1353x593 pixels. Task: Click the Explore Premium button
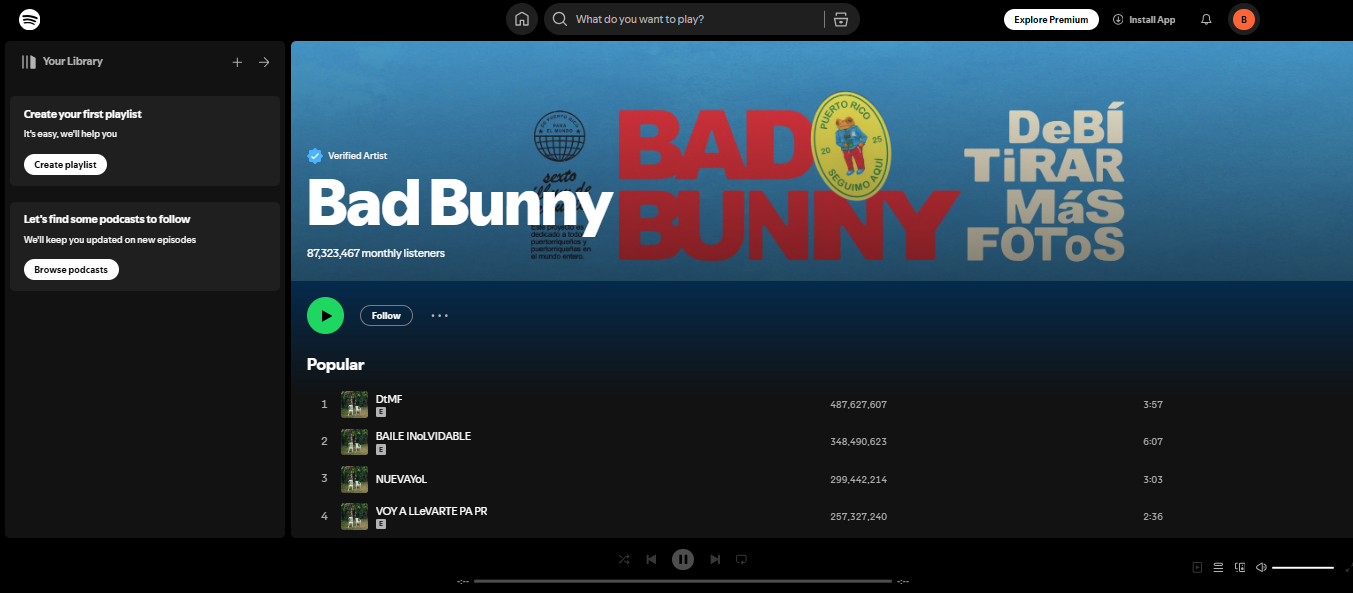point(1051,19)
